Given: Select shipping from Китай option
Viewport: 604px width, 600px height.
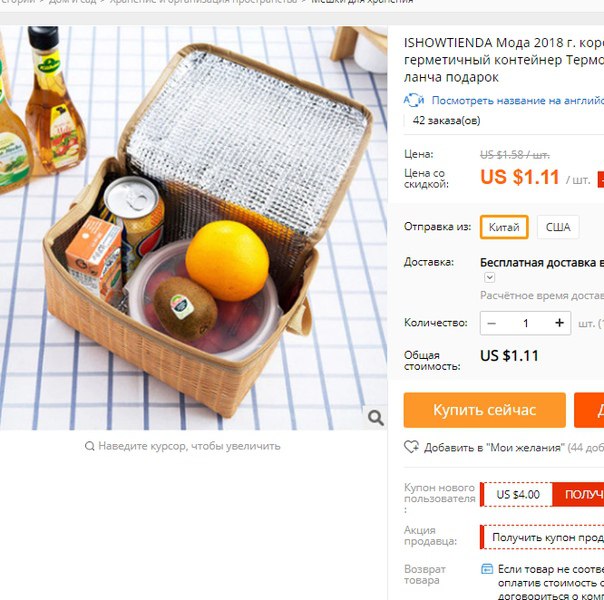Looking at the screenshot, I should click(x=504, y=227).
